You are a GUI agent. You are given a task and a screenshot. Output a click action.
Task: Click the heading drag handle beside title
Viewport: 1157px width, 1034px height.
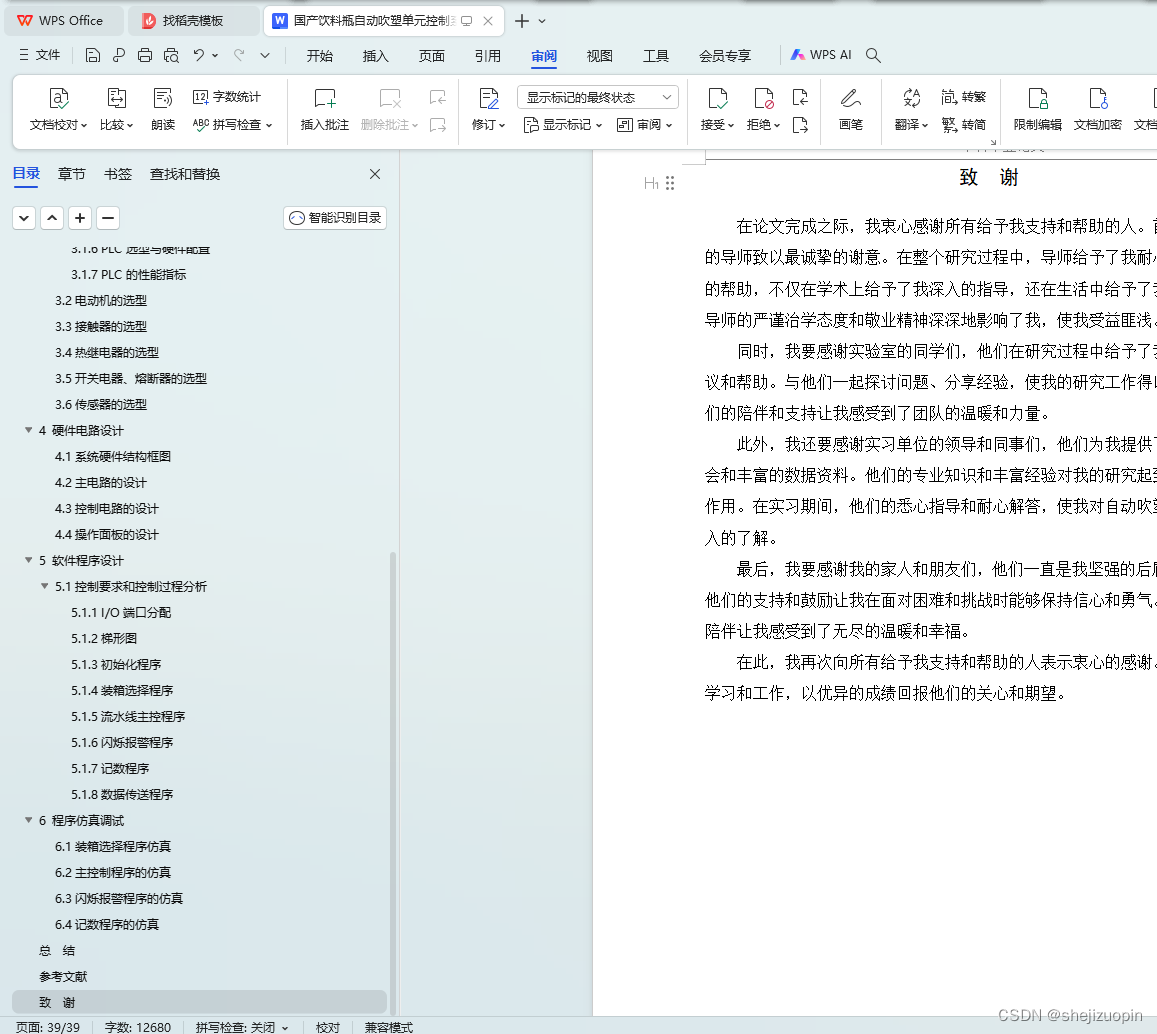[x=670, y=183]
